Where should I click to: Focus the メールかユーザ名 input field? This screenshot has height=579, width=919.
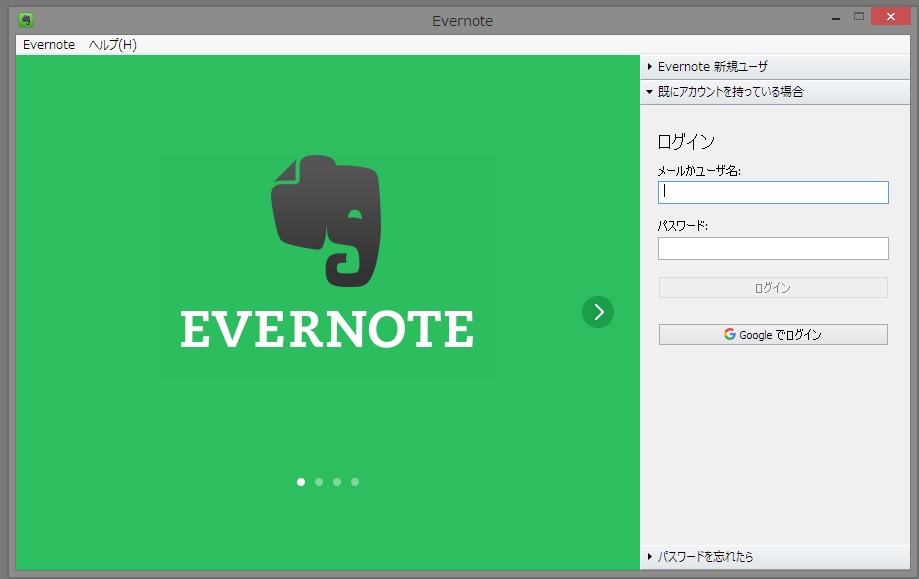click(773, 192)
